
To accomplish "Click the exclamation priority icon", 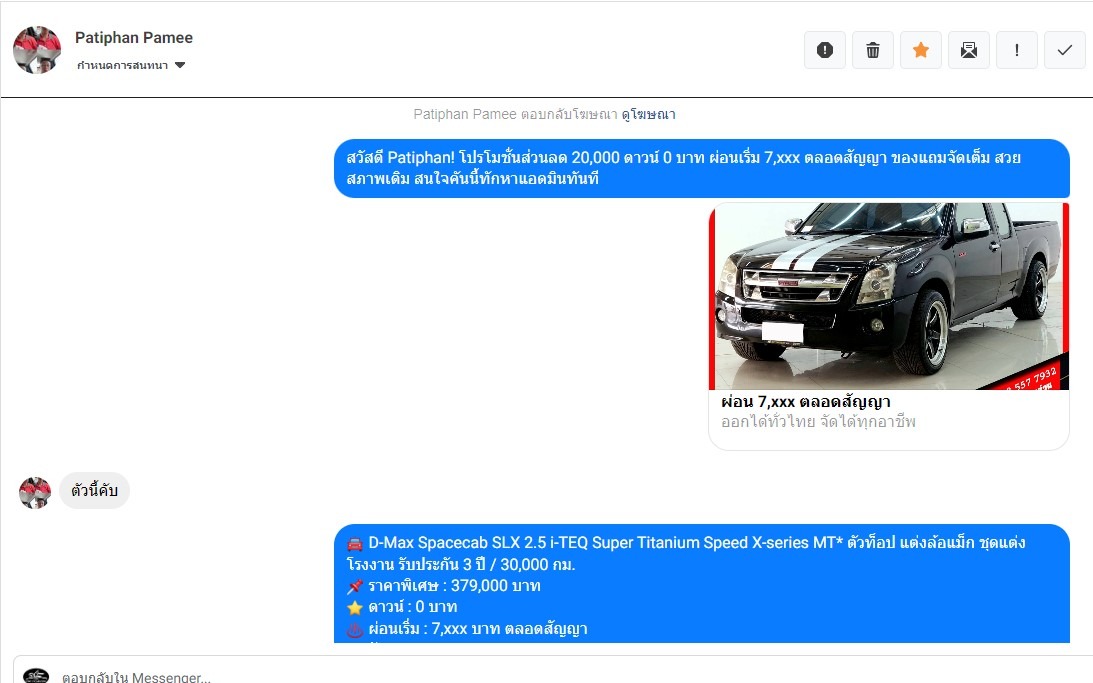I will pos(1017,50).
